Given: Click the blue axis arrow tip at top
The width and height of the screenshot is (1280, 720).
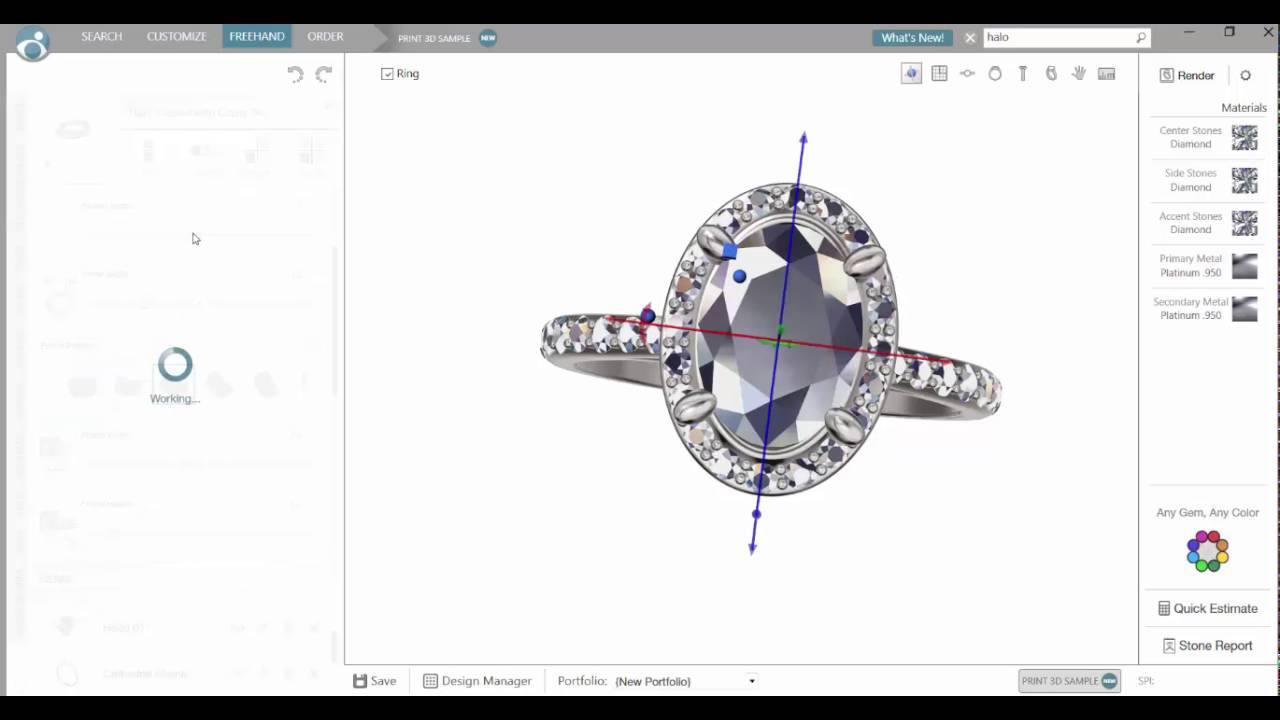Looking at the screenshot, I should coord(803,138).
